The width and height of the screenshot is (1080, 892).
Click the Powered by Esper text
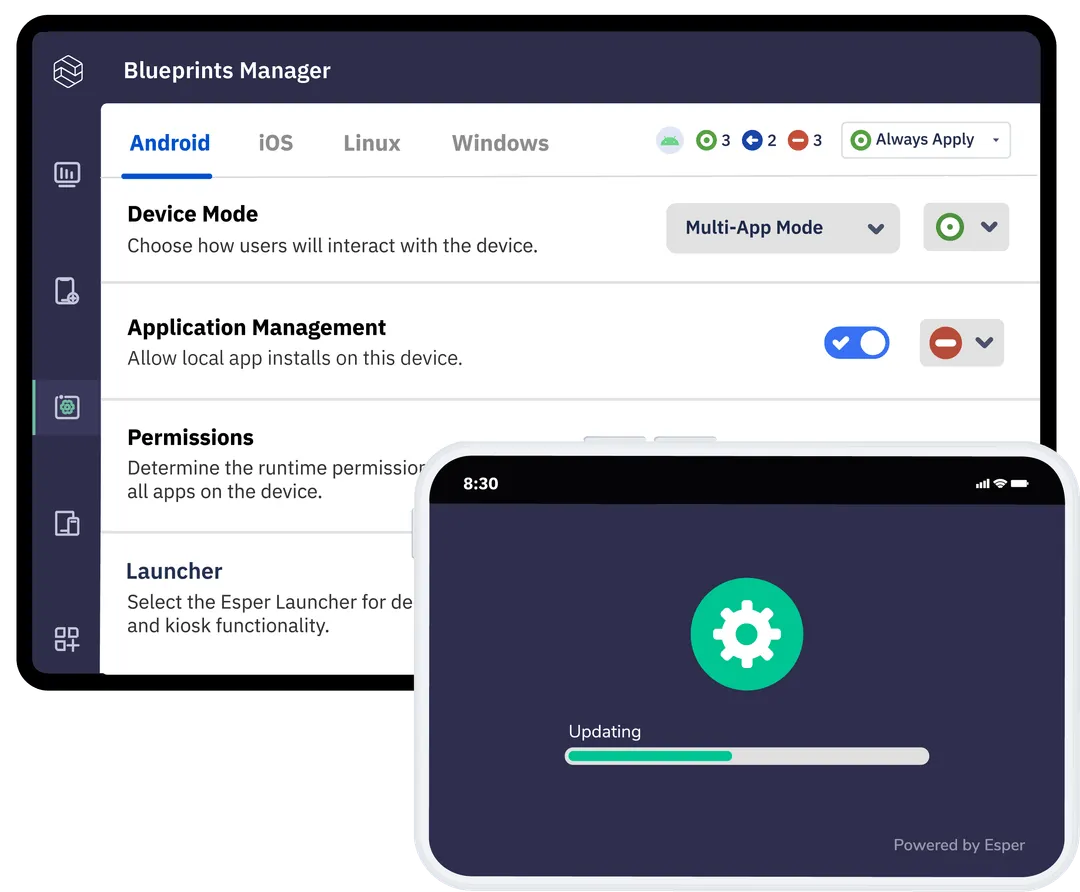click(959, 845)
